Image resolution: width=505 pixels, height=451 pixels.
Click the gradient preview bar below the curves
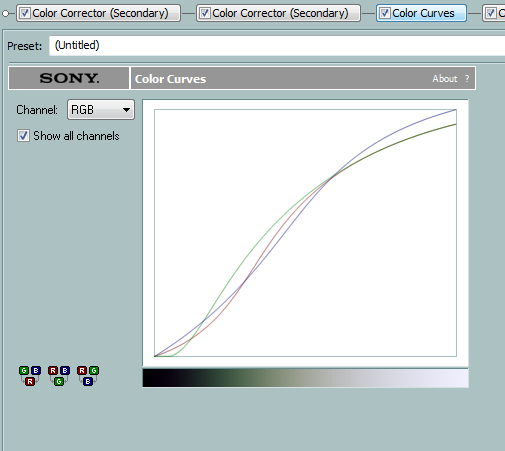coord(305,378)
